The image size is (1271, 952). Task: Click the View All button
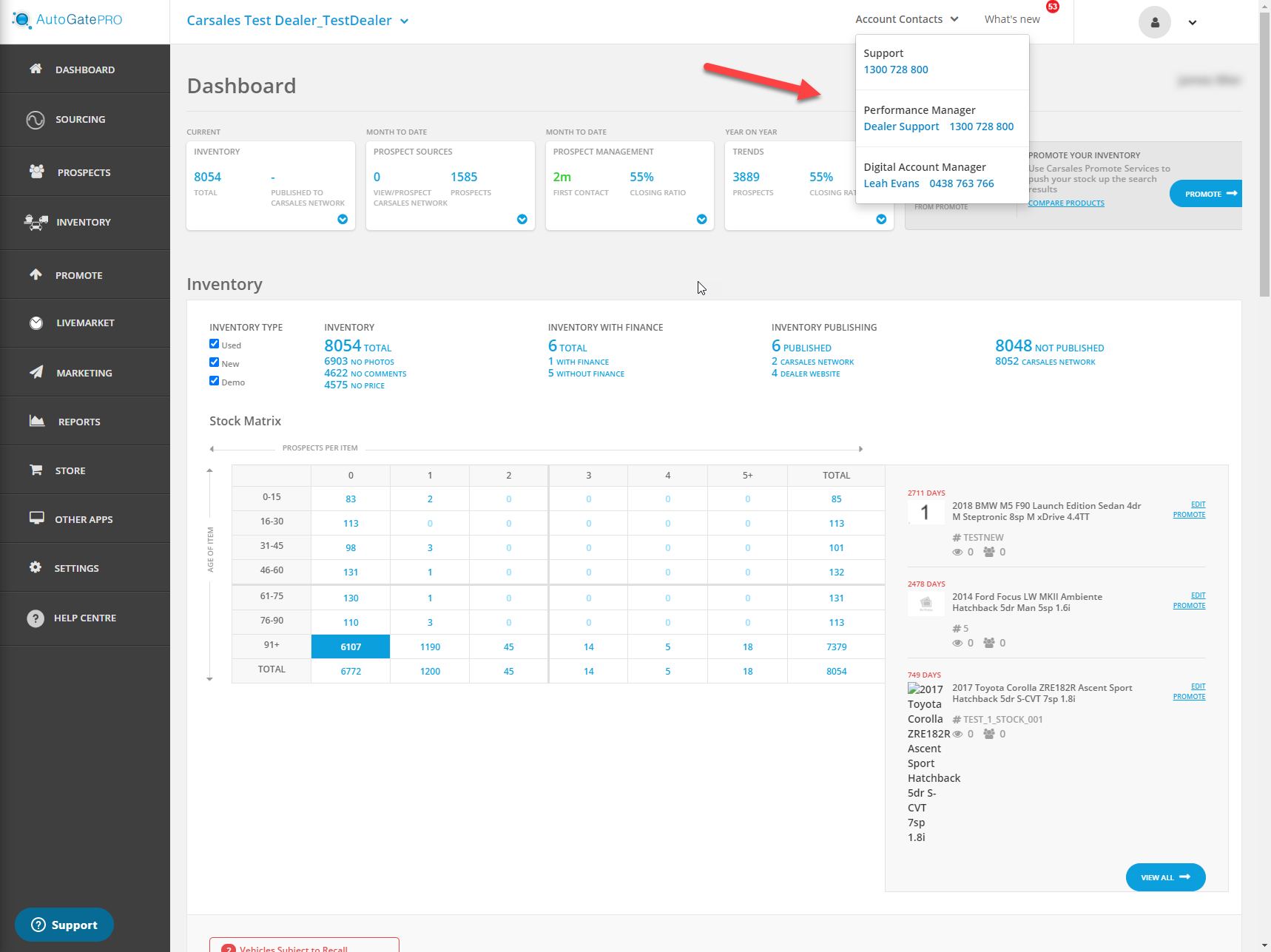1165,877
